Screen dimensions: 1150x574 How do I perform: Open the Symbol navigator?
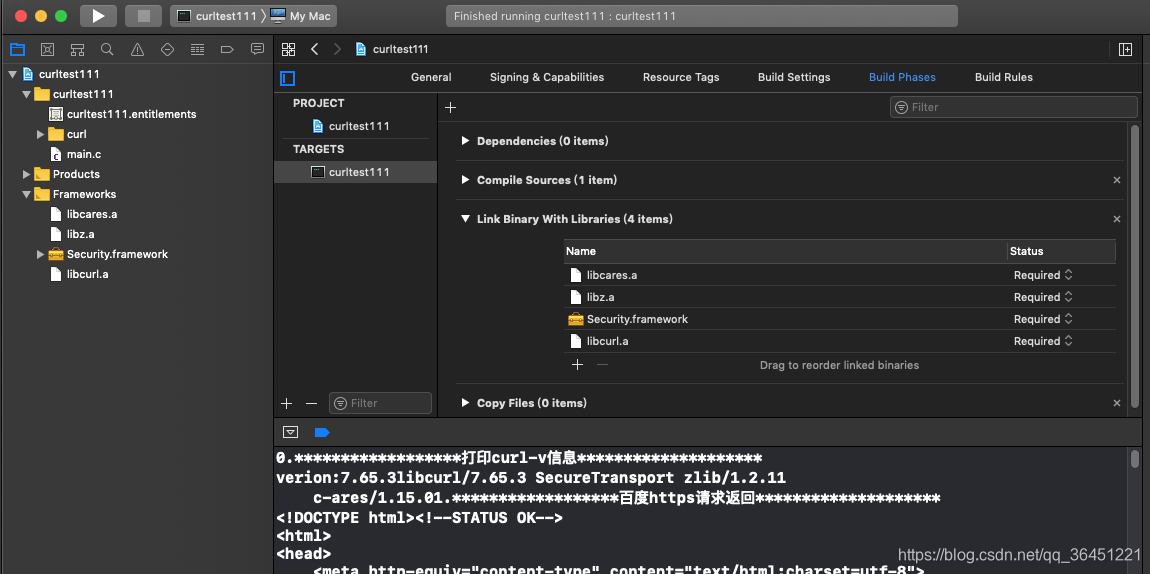(x=77, y=49)
